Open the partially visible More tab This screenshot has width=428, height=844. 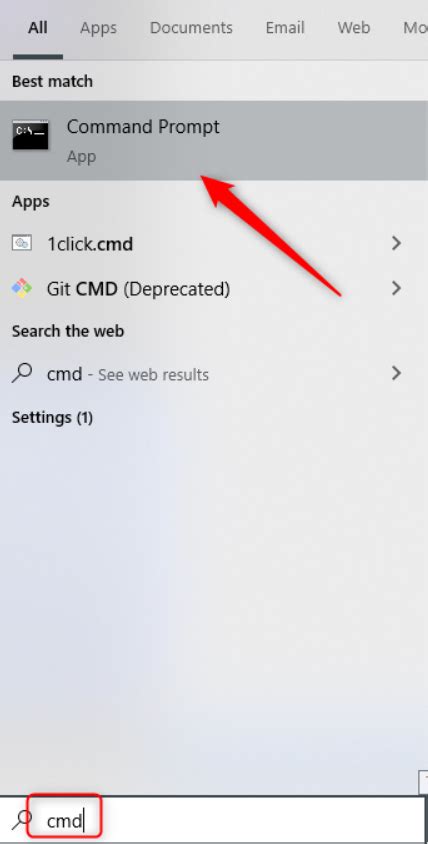coord(415,28)
